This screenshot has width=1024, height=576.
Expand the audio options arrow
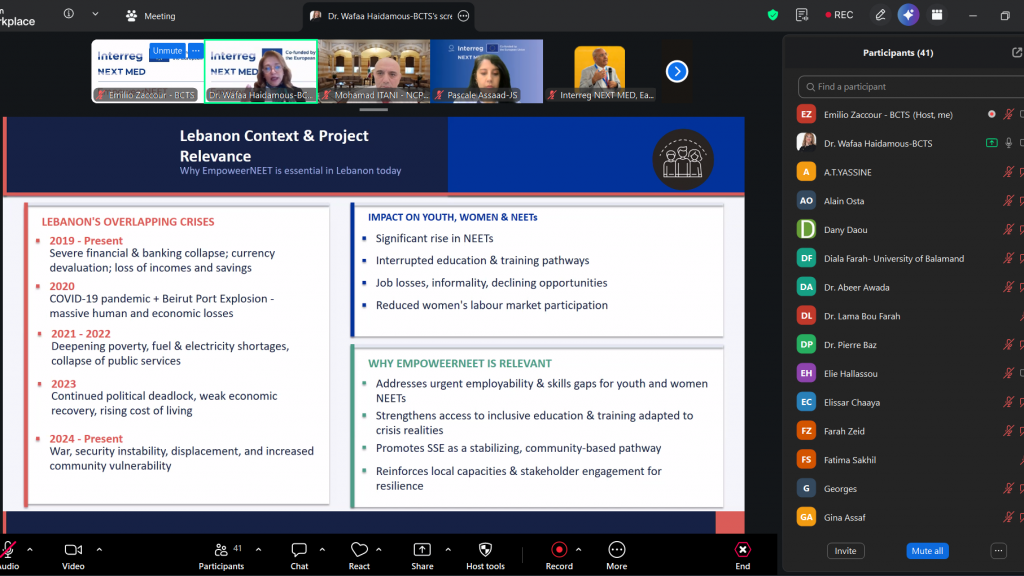(x=29, y=549)
